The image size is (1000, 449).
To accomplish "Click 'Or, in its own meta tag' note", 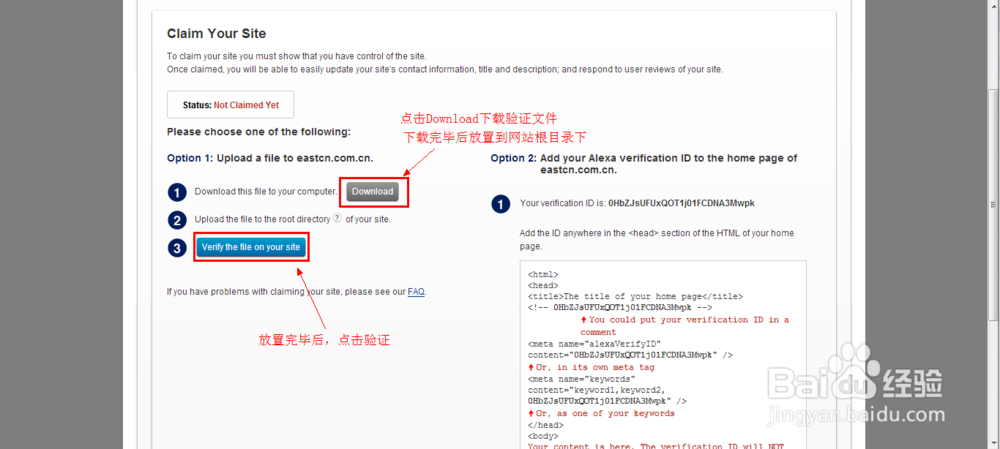I will pos(591,367).
